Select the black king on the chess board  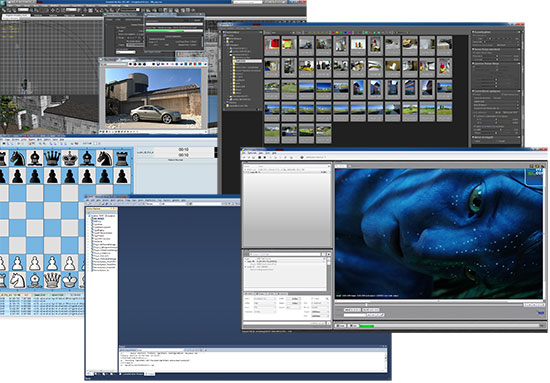point(69,158)
